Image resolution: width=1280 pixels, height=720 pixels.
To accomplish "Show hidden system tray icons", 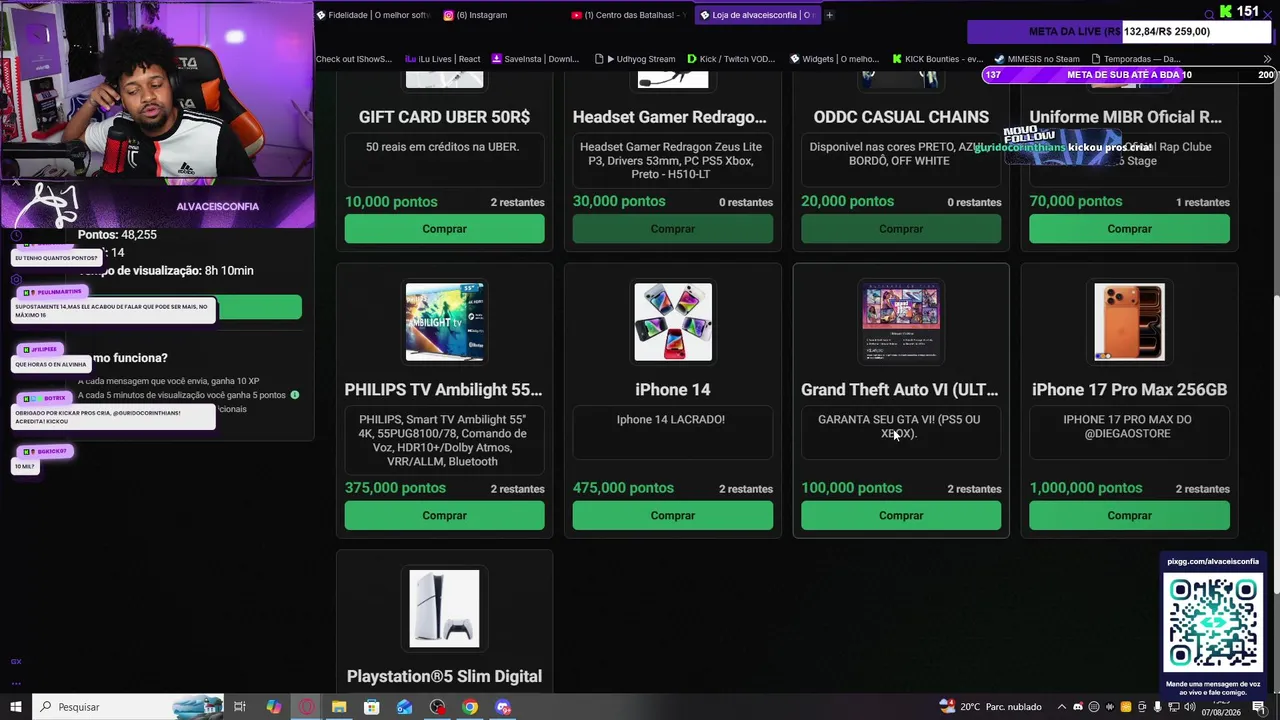I will (1062, 707).
